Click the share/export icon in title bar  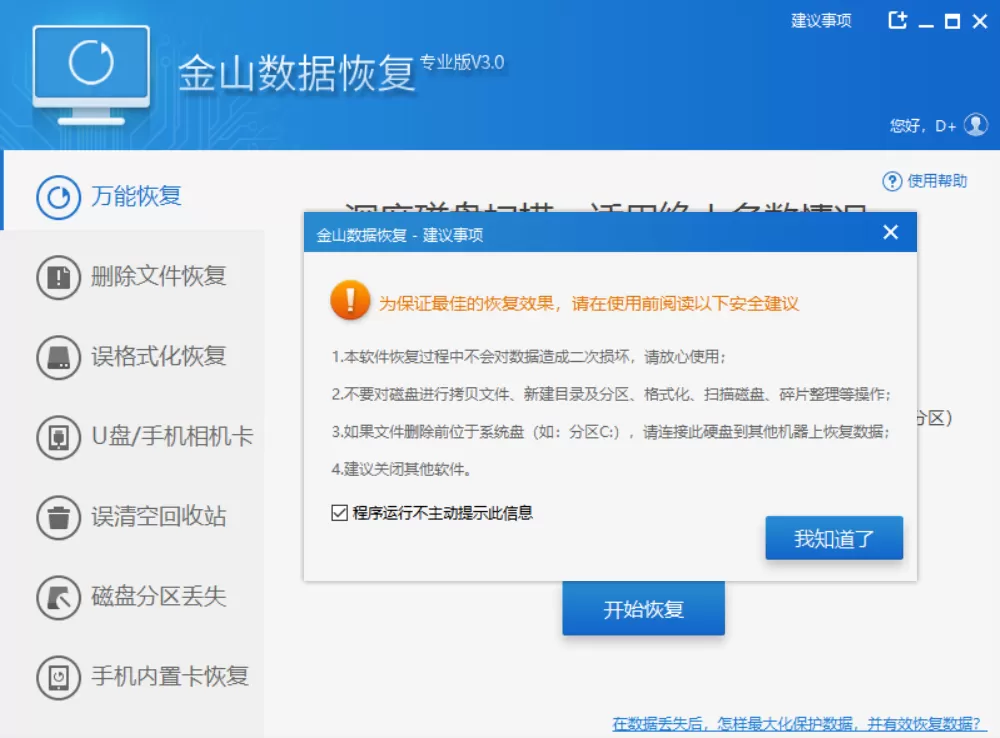[897, 20]
